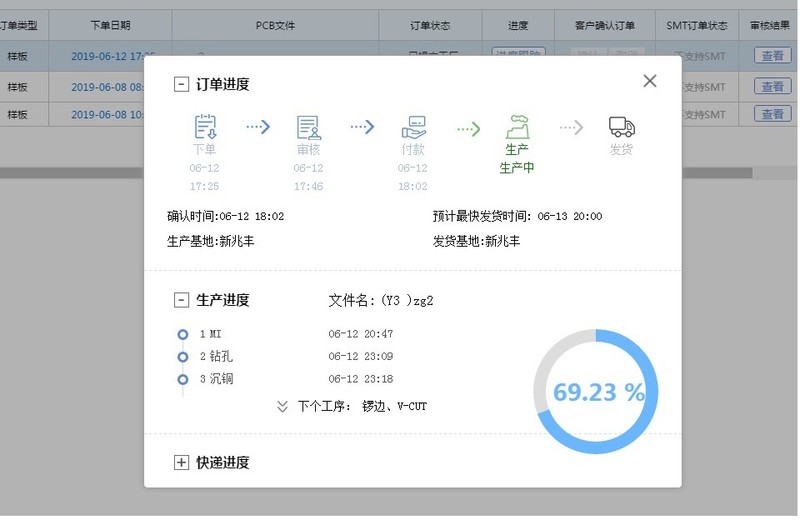Expand the 快递进度 section
Viewport: 800px width, 520px height.
[181, 462]
